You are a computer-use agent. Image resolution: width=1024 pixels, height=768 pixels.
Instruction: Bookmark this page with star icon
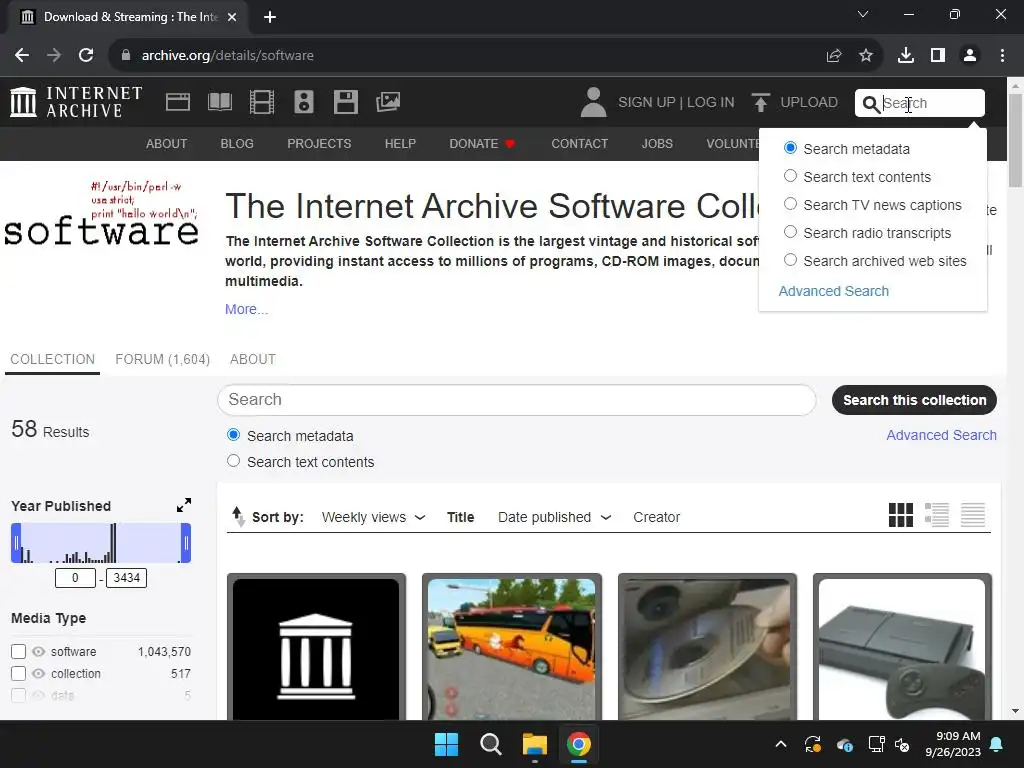click(x=866, y=56)
